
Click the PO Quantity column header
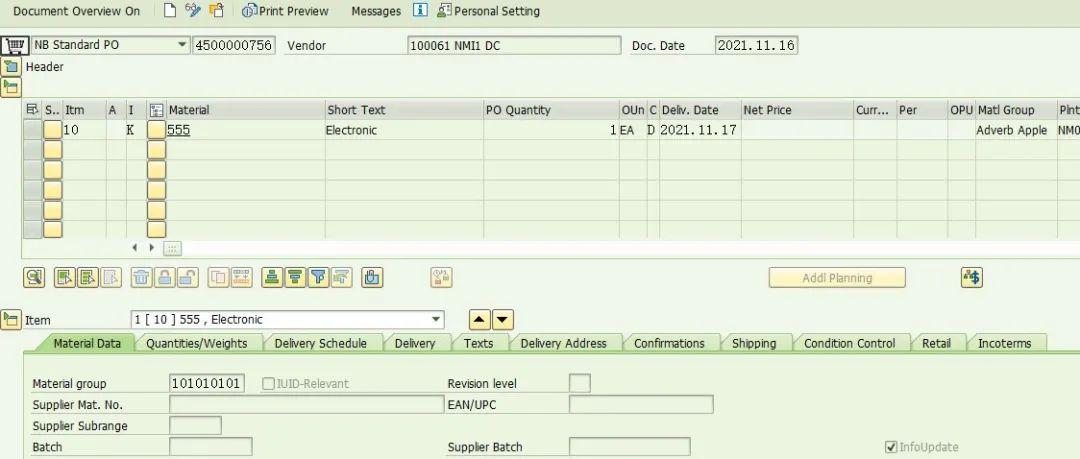click(x=551, y=110)
